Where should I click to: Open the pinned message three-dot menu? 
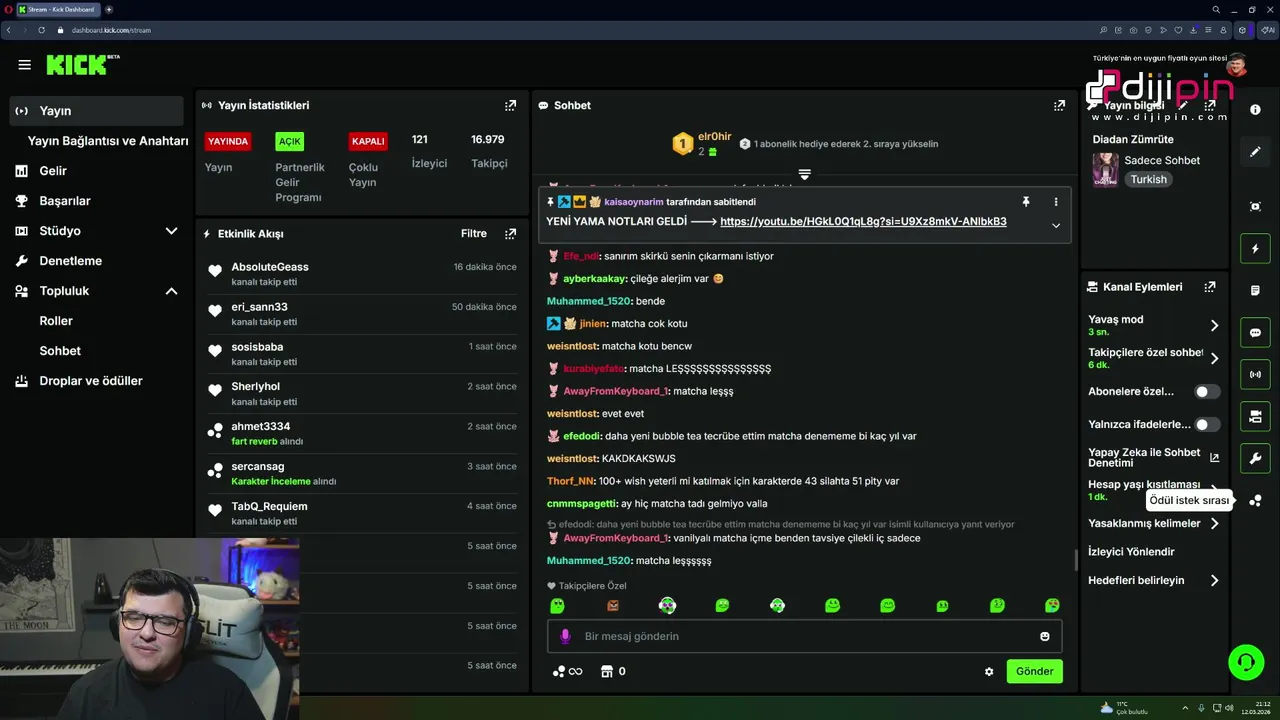(x=1056, y=202)
